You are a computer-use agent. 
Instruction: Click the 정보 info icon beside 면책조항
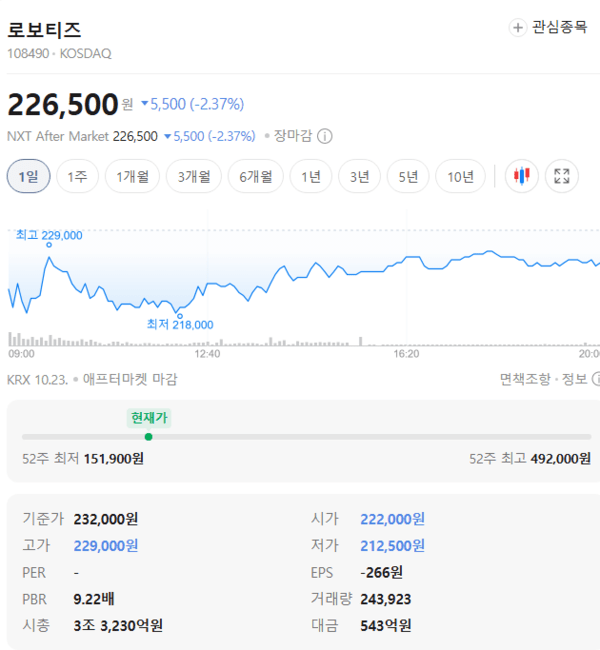pyautogui.click(x=597, y=379)
